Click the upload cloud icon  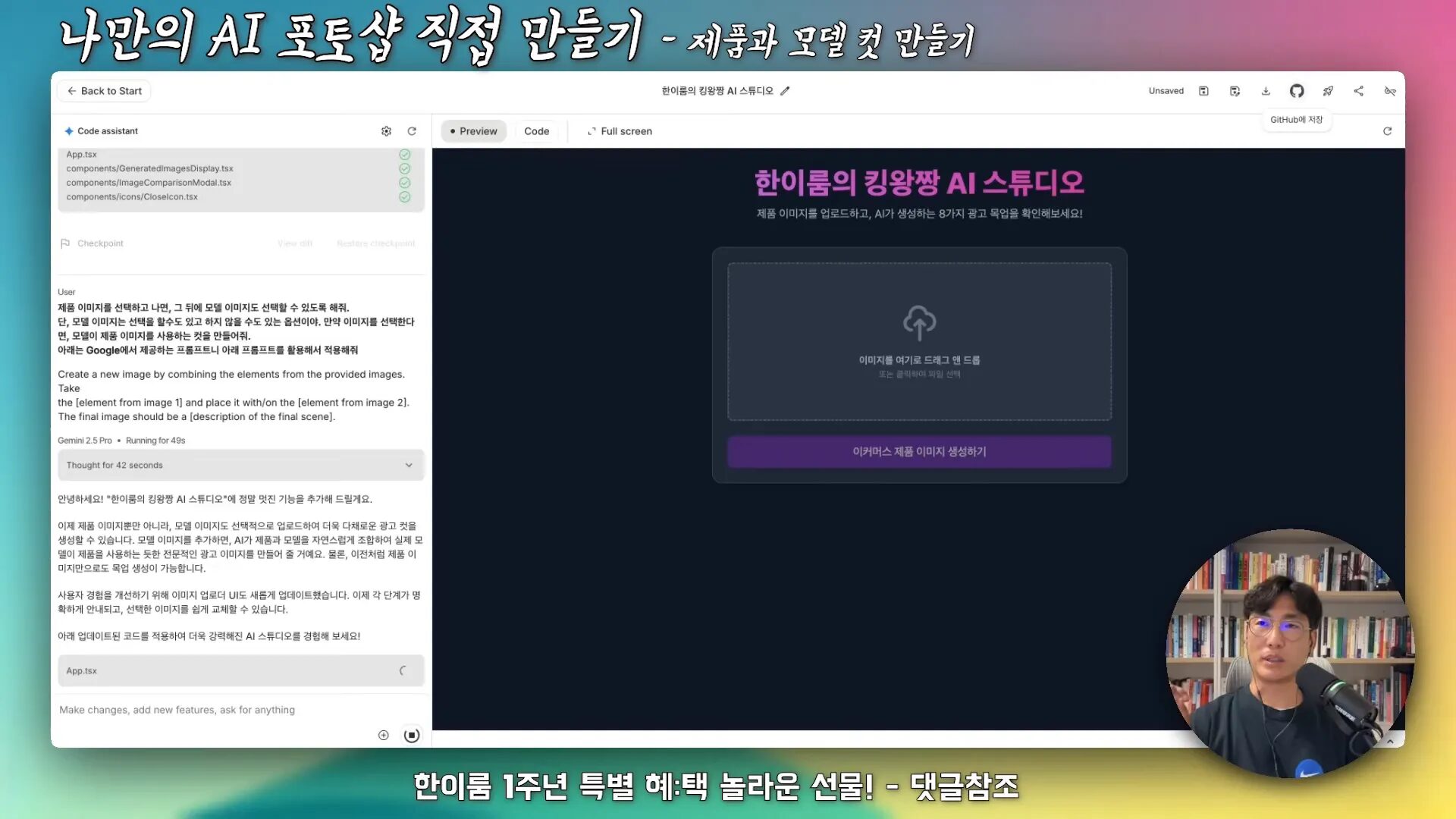click(x=919, y=323)
